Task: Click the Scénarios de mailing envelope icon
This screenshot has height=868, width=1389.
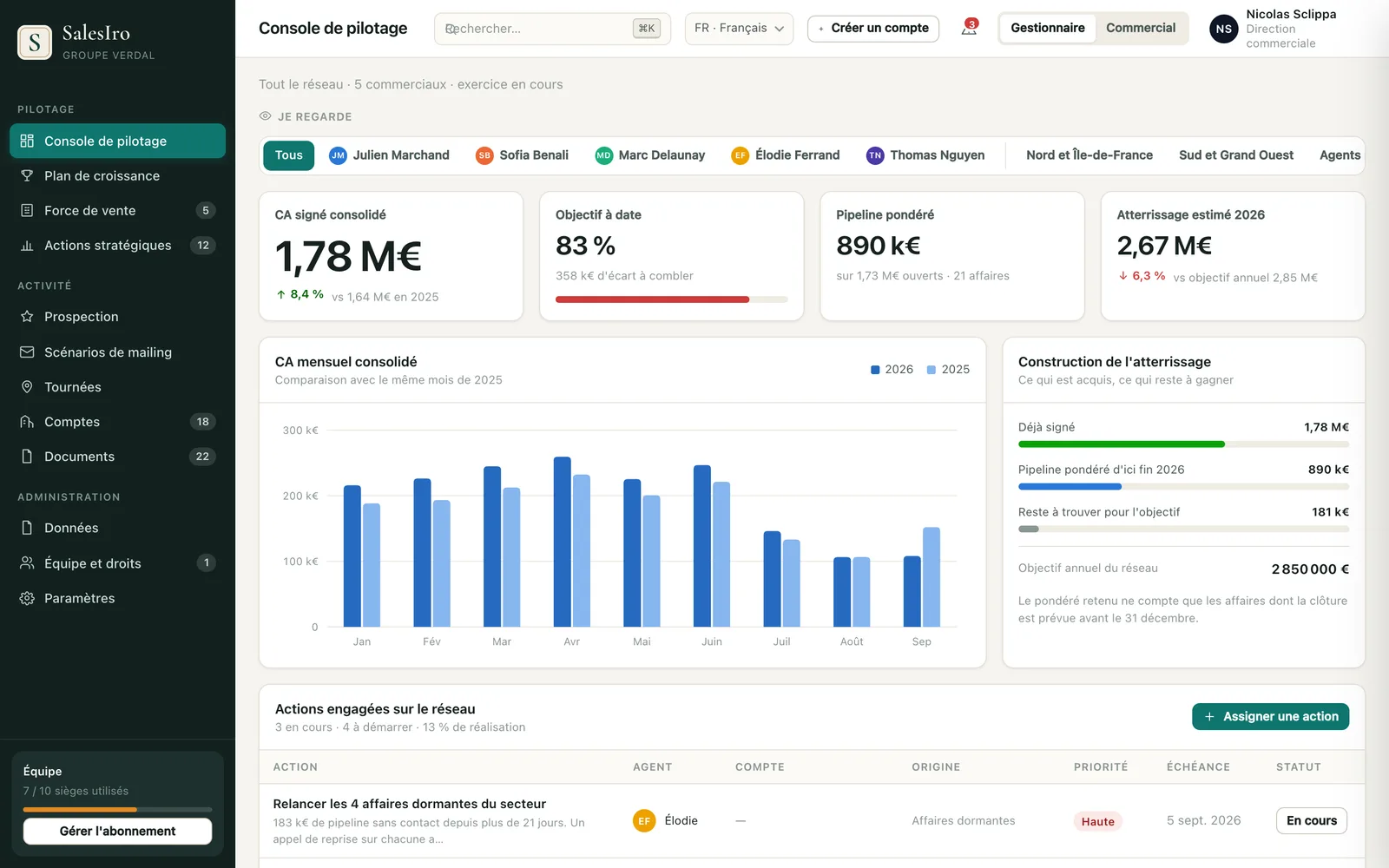Action: (27, 352)
